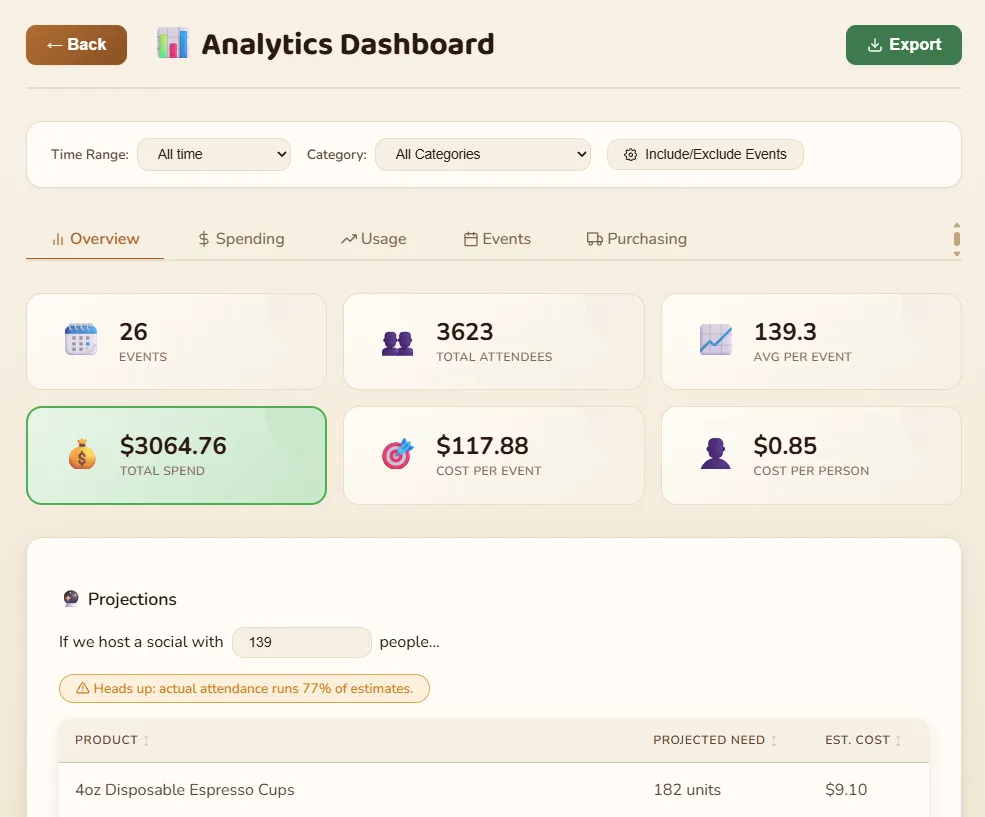Click the trending arrow icon on Usage tab
This screenshot has width=985, height=817.
pyautogui.click(x=349, y=239)
